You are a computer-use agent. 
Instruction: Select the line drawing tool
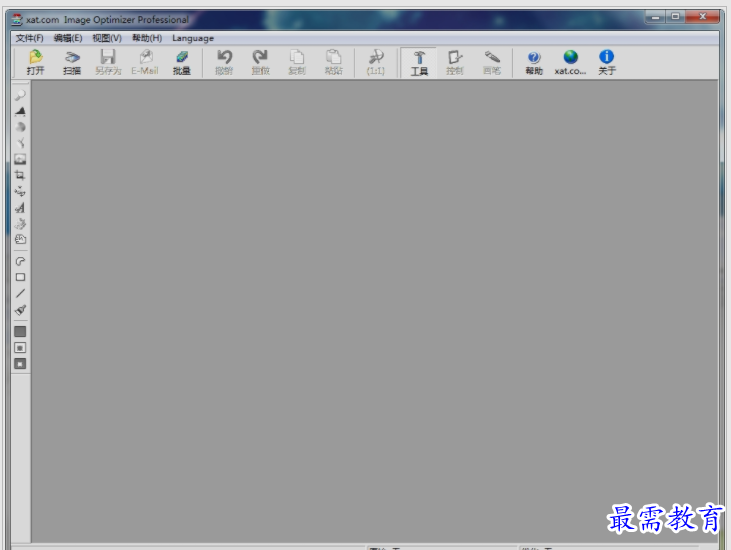coord(20,293)
